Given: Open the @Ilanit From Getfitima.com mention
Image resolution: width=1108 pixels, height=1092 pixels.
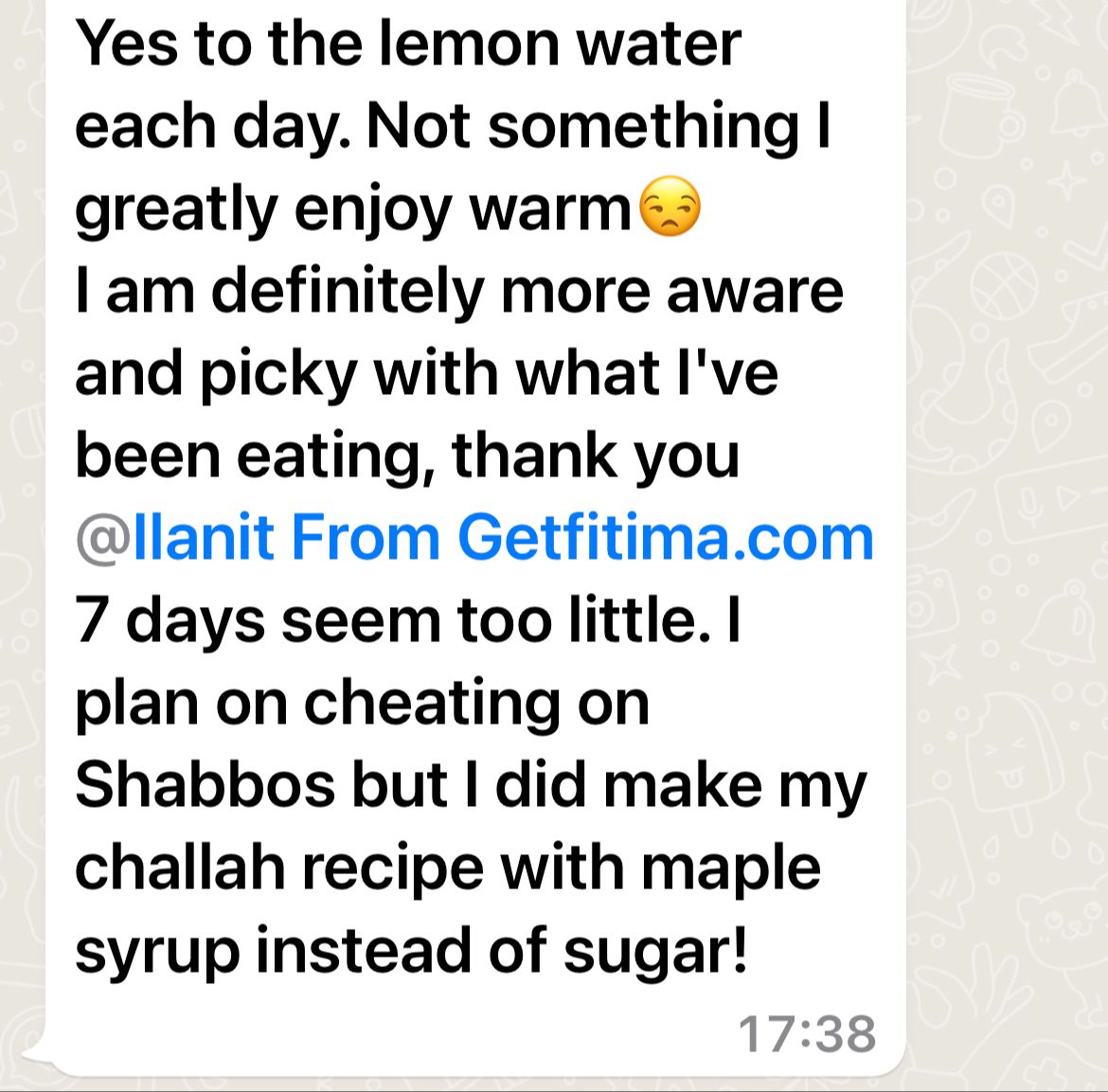Looking at the screenshot, I should 474,539.
